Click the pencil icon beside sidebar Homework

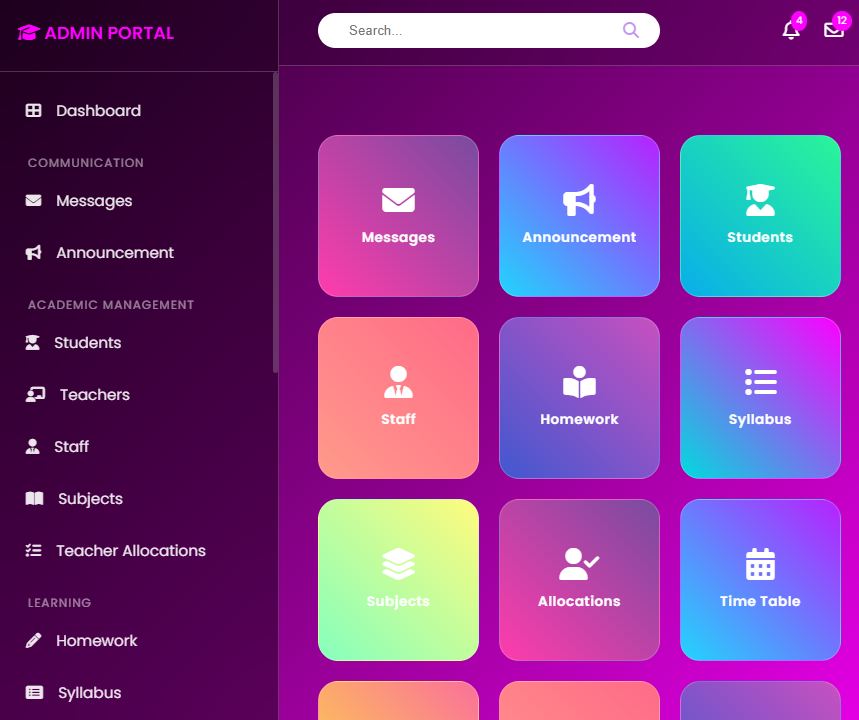[x=33, y=641]
